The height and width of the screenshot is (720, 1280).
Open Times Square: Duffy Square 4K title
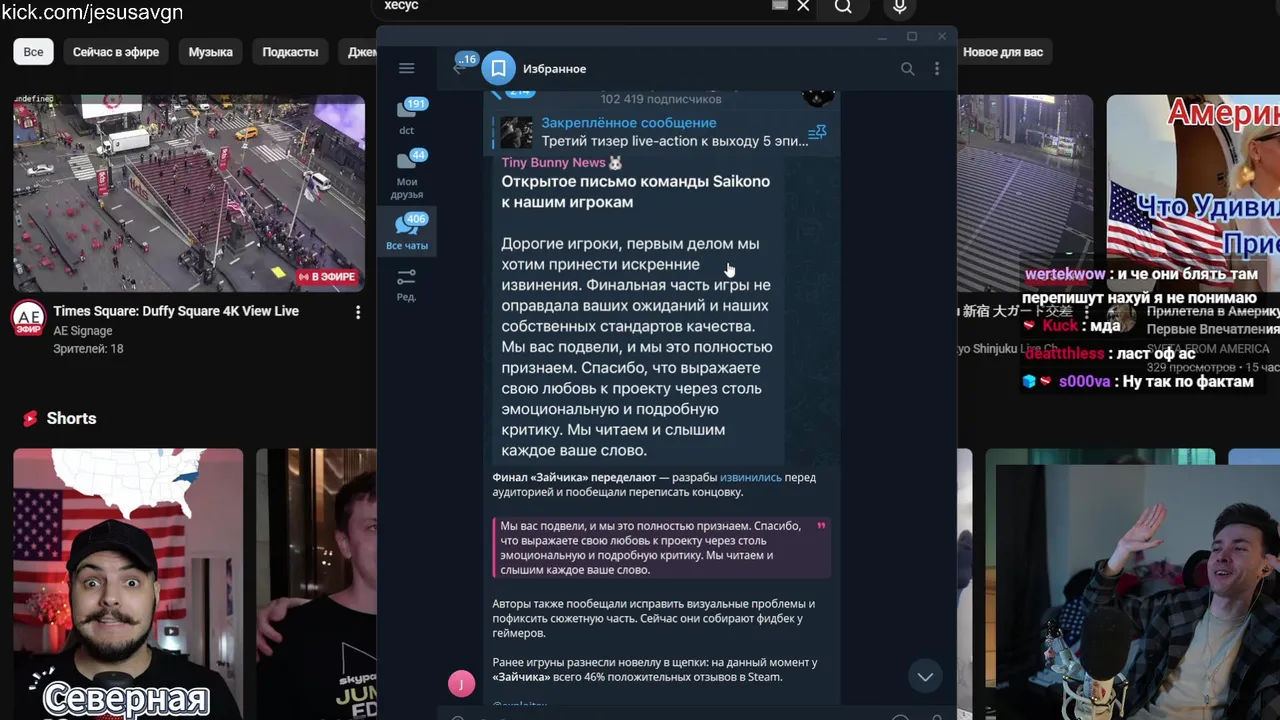(x=176, y=311)
